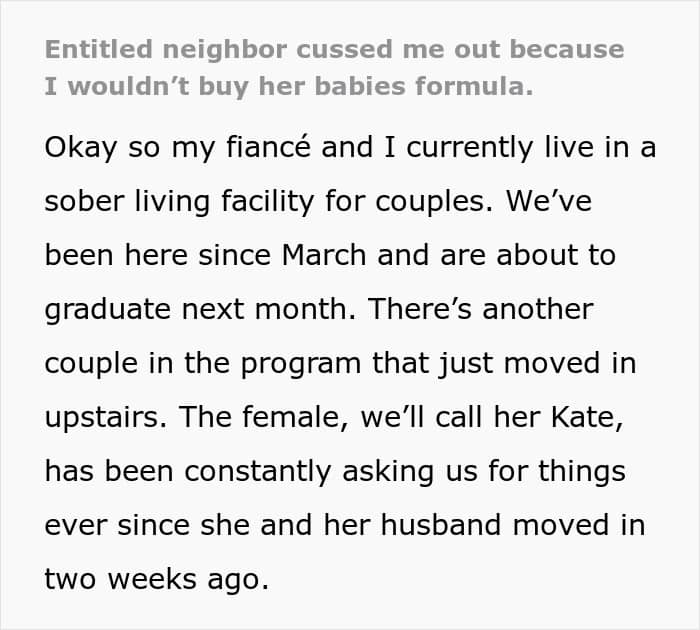Click the word 'program' in the text

tap(301, 364)
